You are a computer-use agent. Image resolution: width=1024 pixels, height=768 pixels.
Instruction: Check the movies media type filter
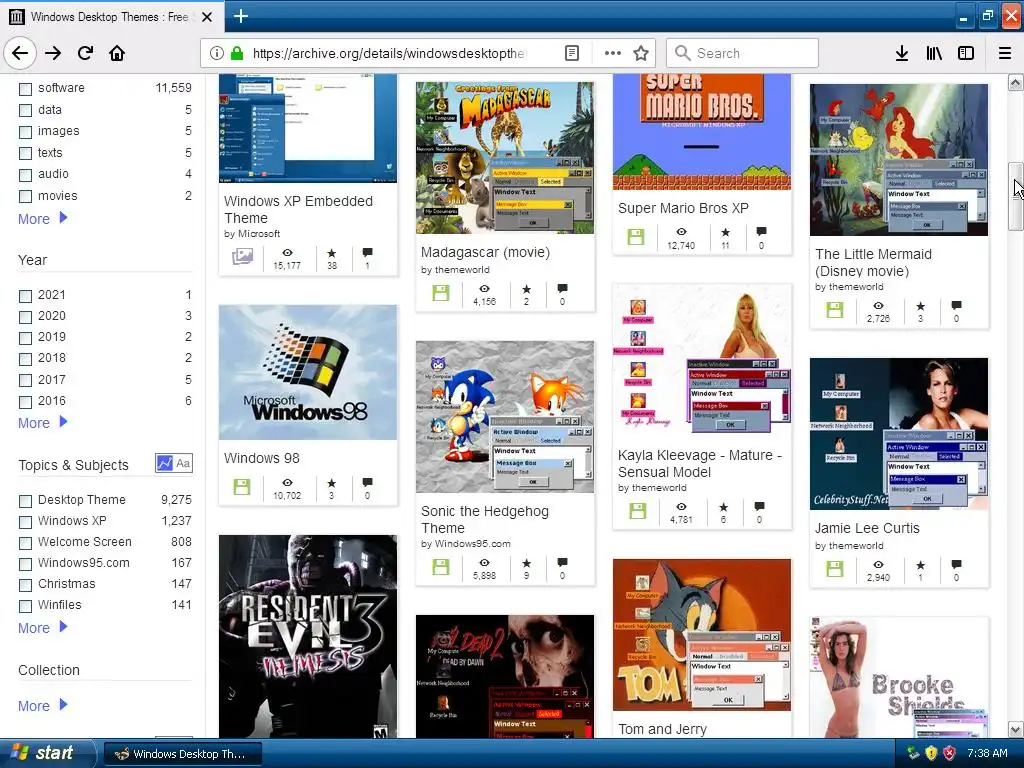(25, 197)
